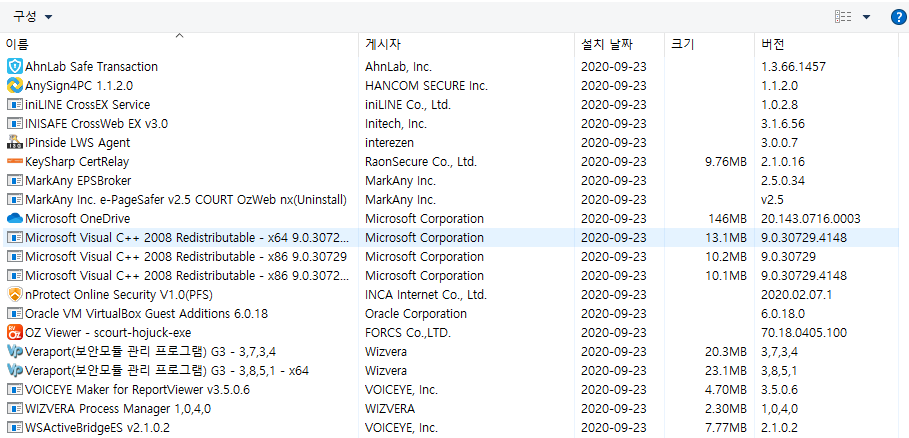Select the AnySign4PC 1.1.2.0 entry
The image size is (909, 438).
pyautogui.click(x=451, y=86)
